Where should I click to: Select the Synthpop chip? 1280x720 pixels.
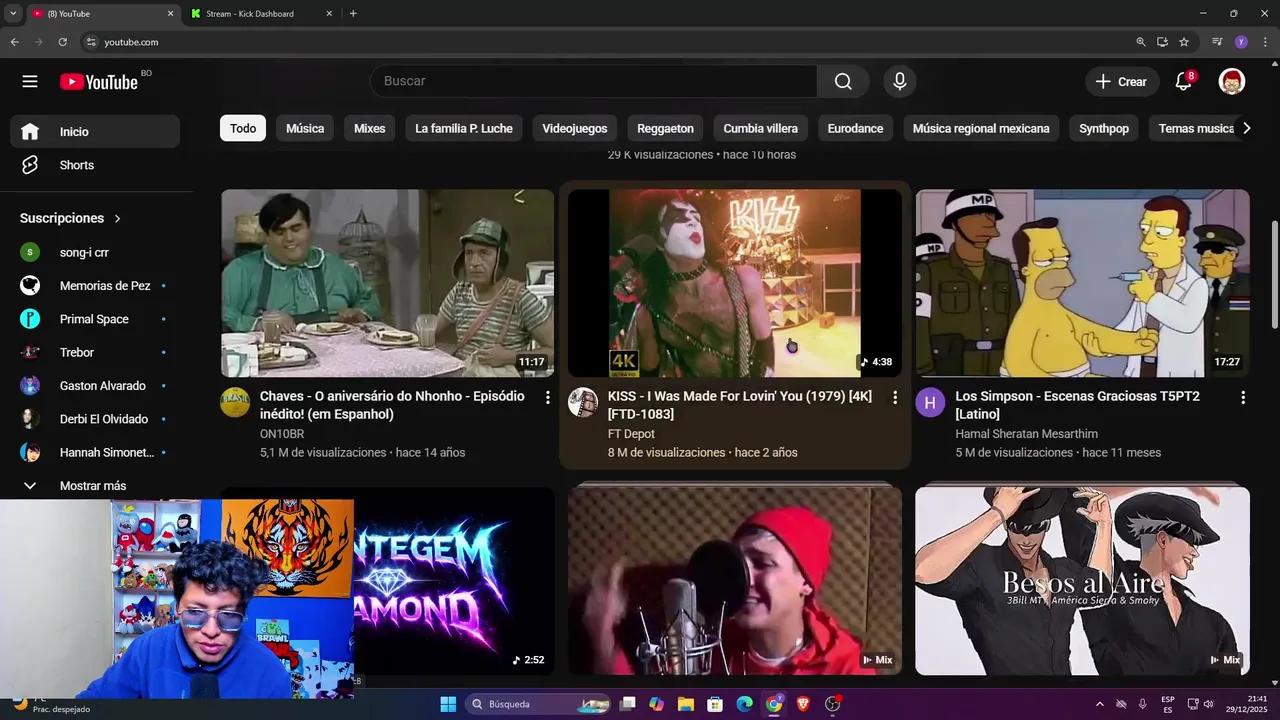[1104, 128]
